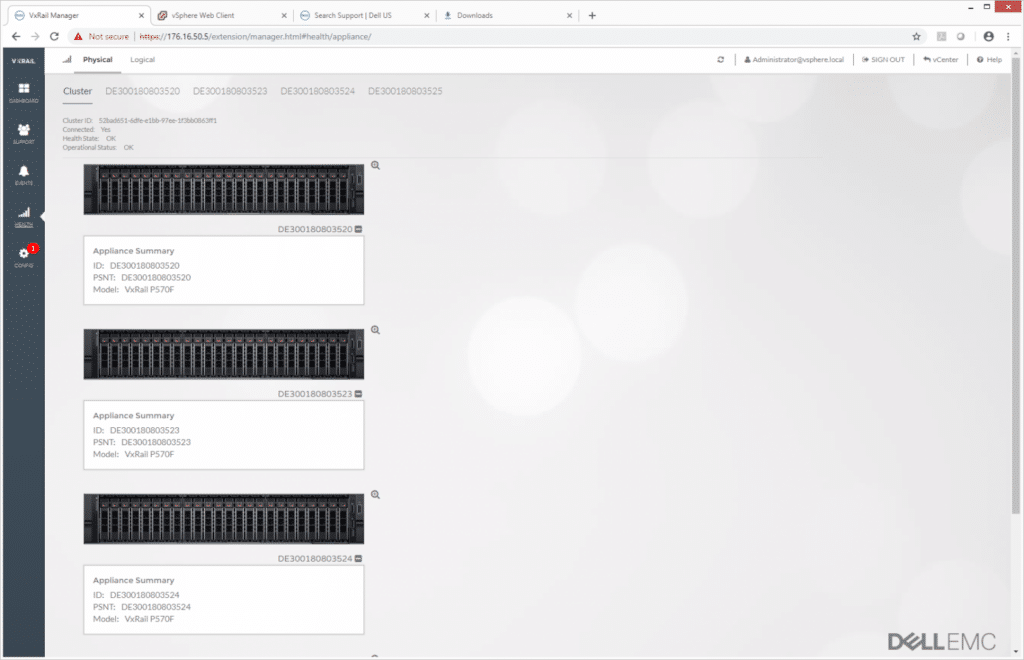Select the DE300180803524 appliance tab
The width and height of the screenshot is (1024, 660).
click(x=317, y=91)
